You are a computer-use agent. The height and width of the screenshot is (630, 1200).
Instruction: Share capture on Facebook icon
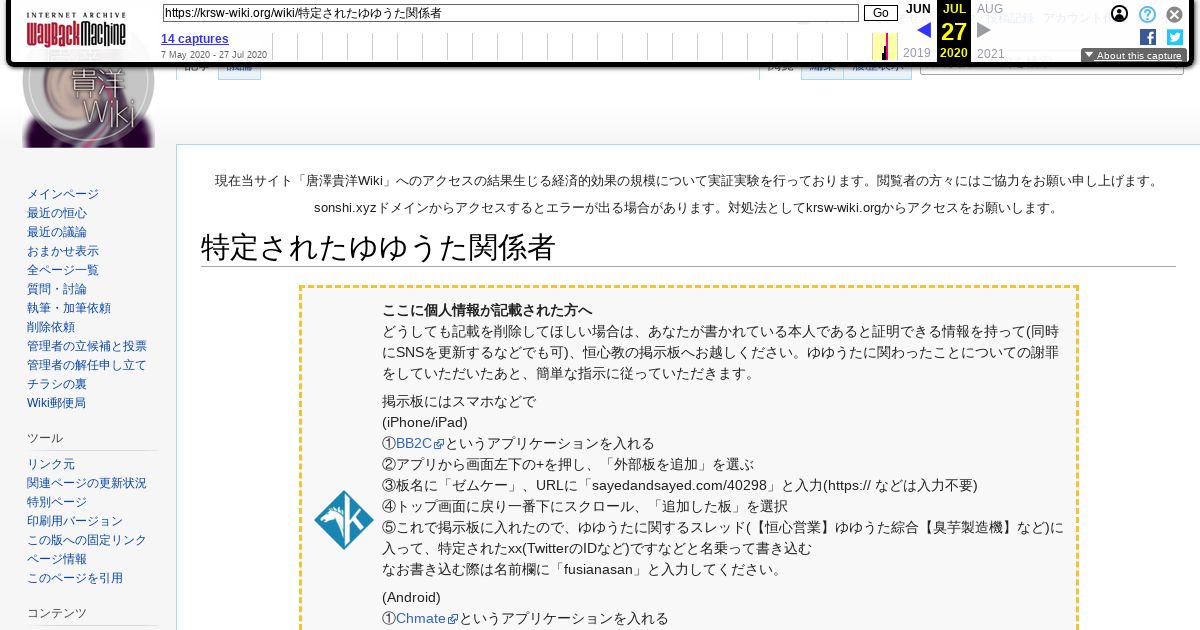click(x=1148, y=37)
